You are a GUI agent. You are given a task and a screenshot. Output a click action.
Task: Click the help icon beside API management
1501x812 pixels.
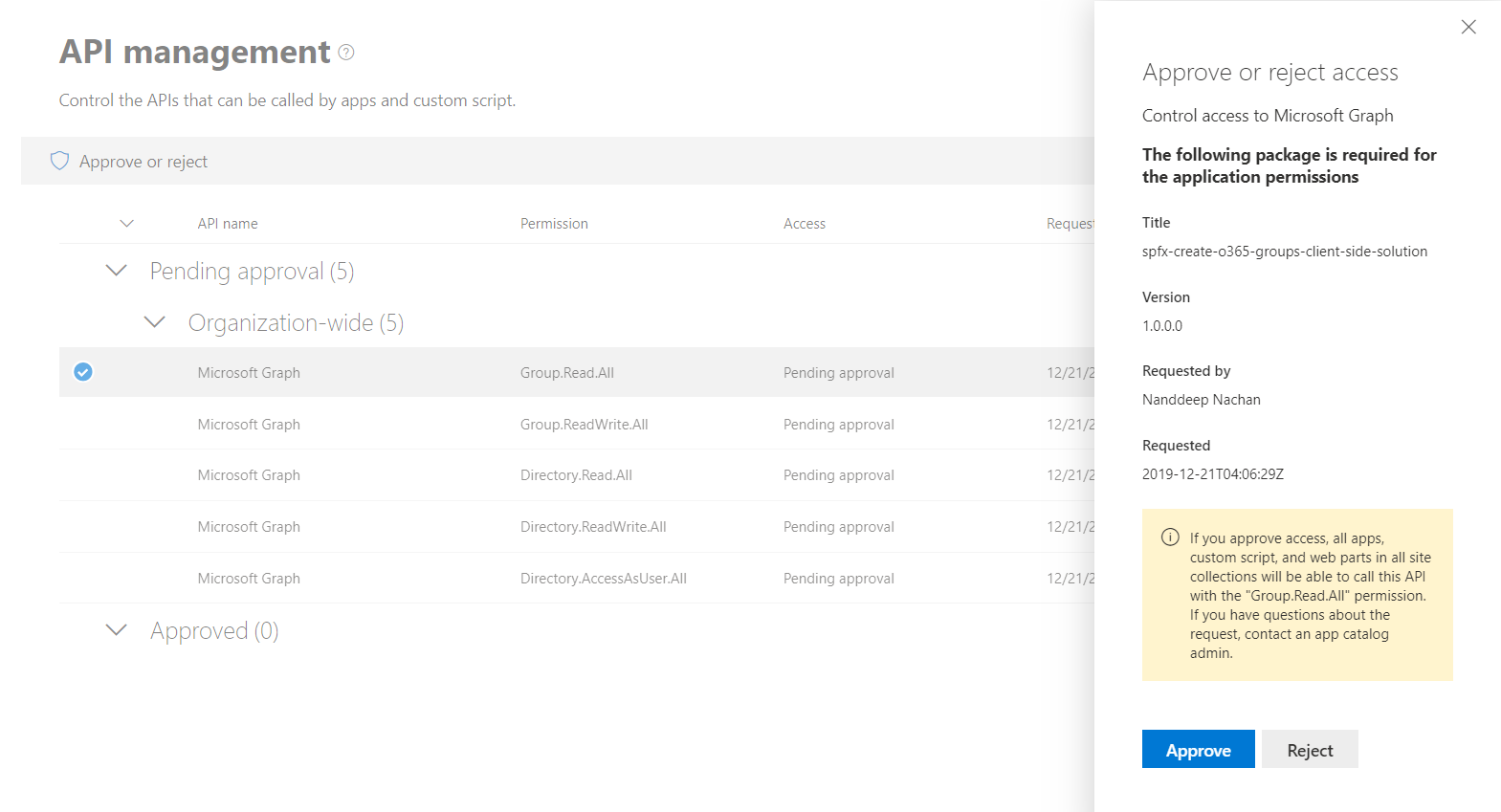(x=346, y=53)
